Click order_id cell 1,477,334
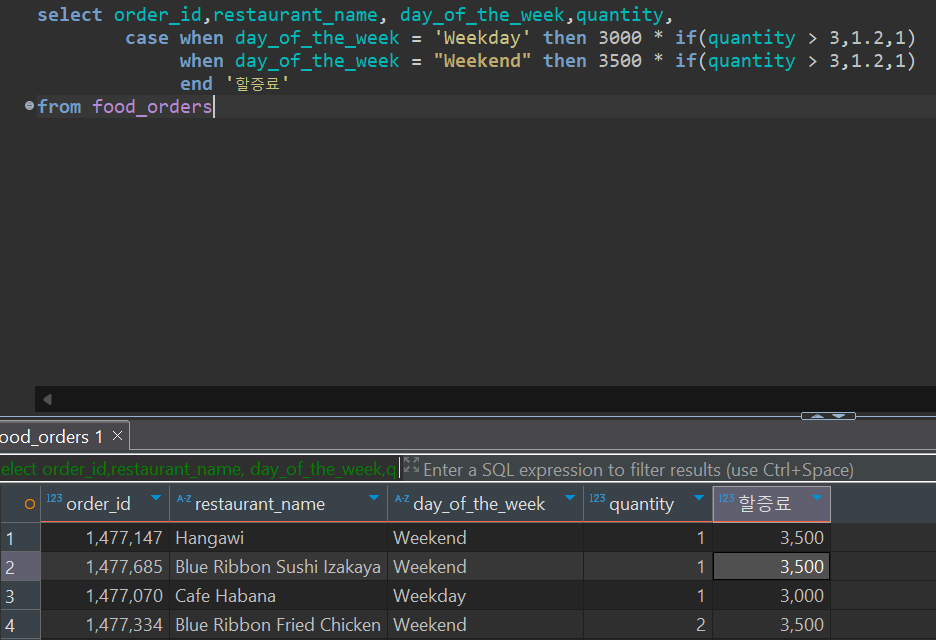 (x=105, y=625)
